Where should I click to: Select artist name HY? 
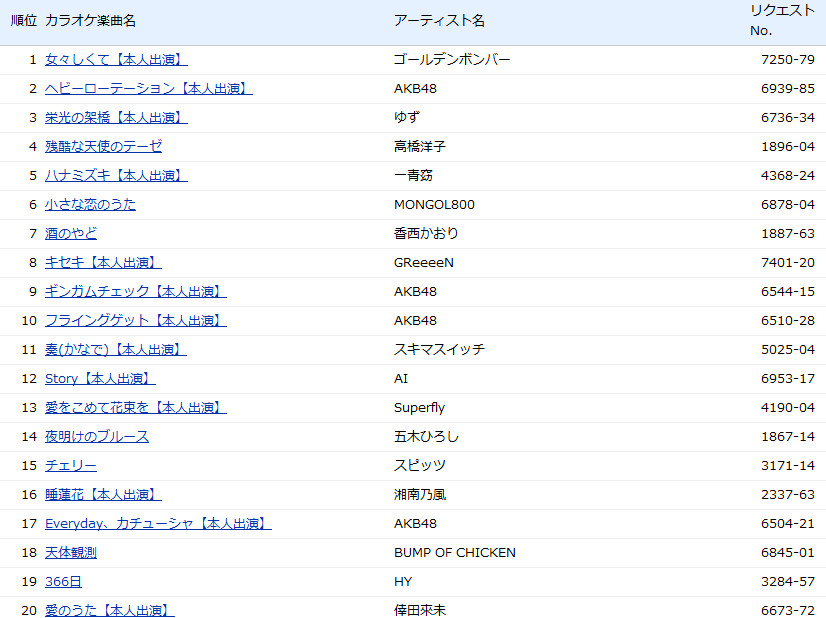click(402, 581)
